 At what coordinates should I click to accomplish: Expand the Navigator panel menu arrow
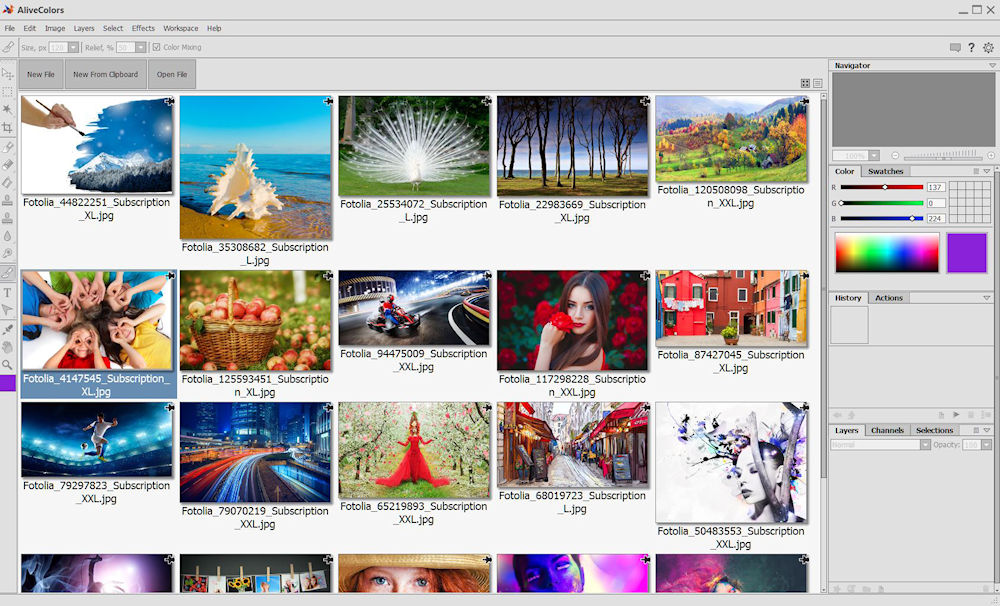click(x=992, y=66)
